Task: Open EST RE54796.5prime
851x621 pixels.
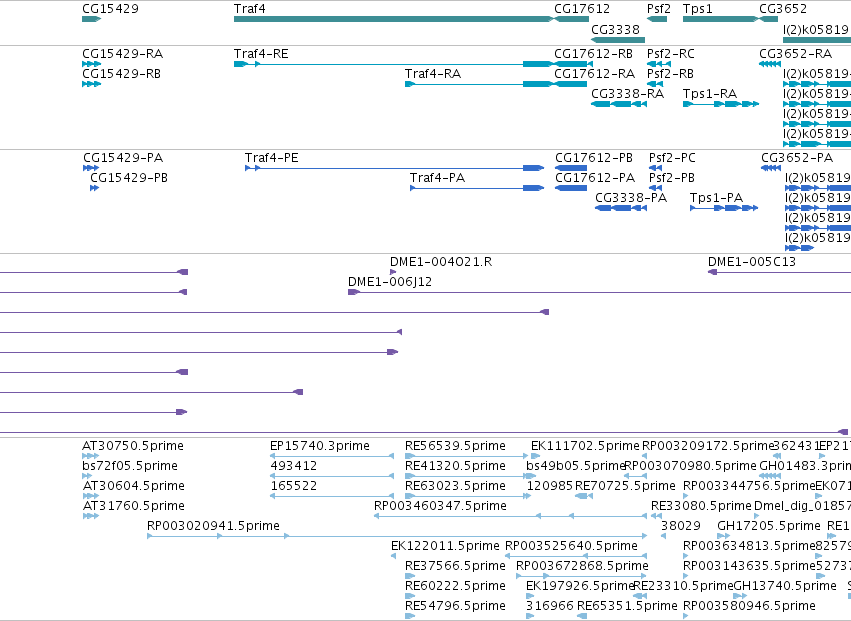Action: [x=410, y=616]
